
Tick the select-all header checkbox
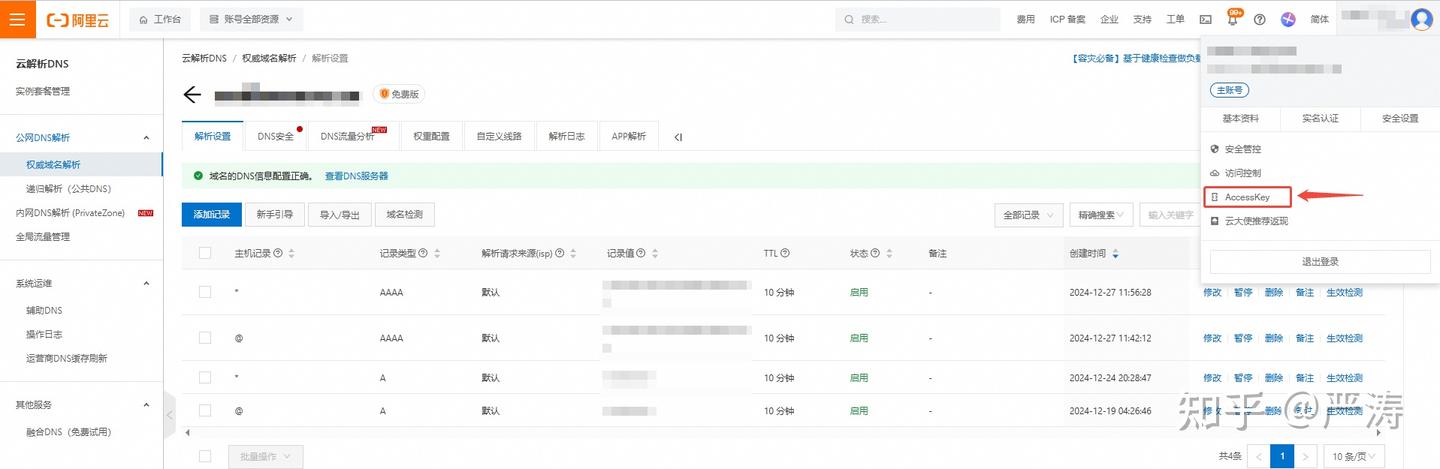205,254
